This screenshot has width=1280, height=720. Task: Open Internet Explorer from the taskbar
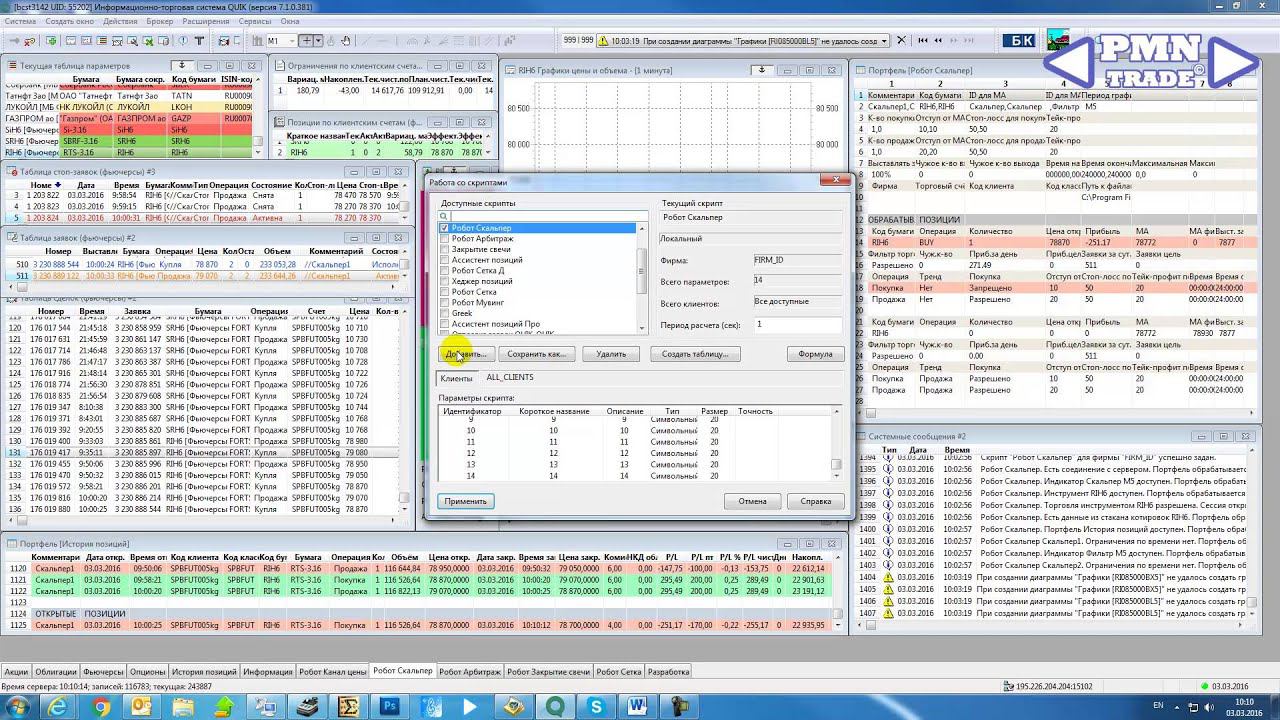(x=57, y=707)
